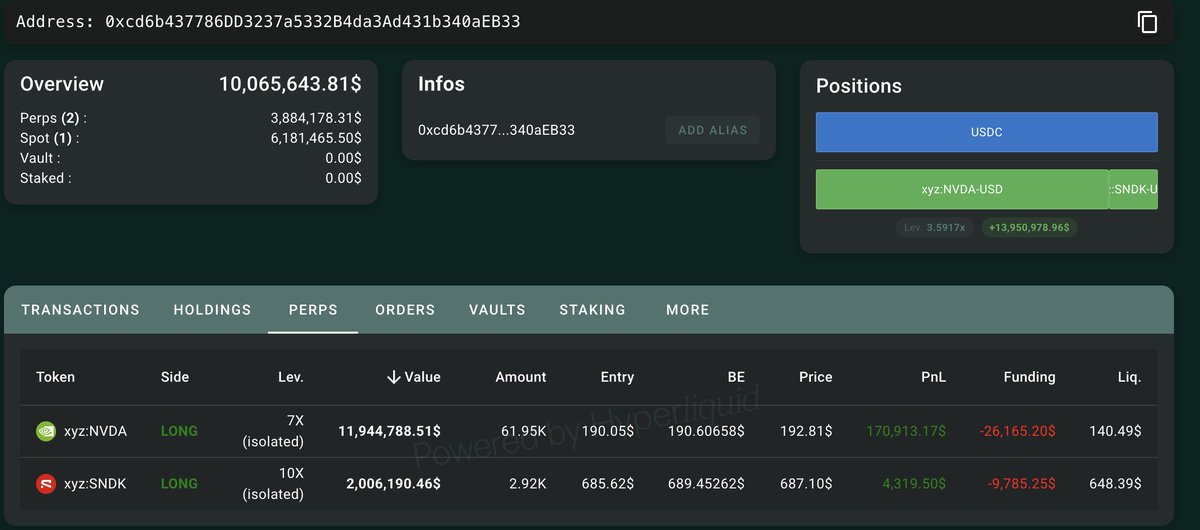This screenshot has width=1200, height=530.
Task: Click the shortened address 0xcd6b4377...340aEB33
Action: coord(496,130)
